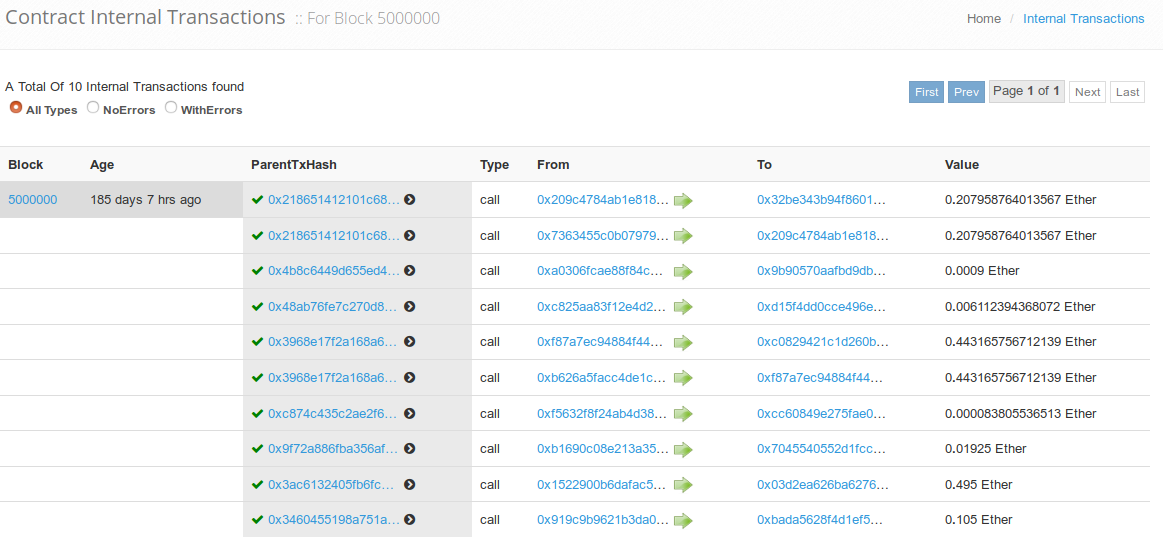Open block 5000000 link
This screenshot has height=556, width=1163.
click(33, 200)
